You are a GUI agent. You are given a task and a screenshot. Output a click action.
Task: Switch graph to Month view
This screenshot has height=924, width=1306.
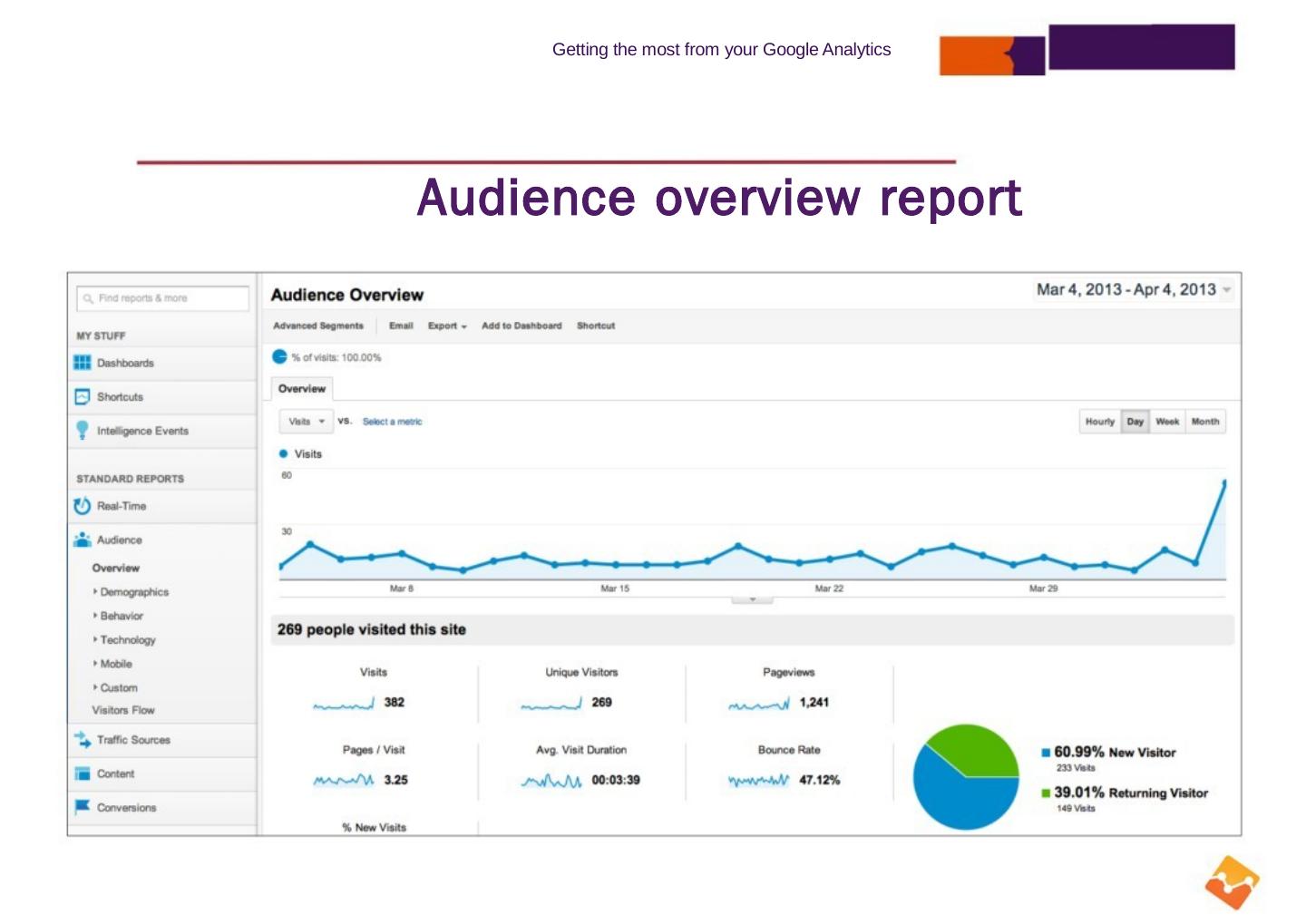[x=1205, y=422]
